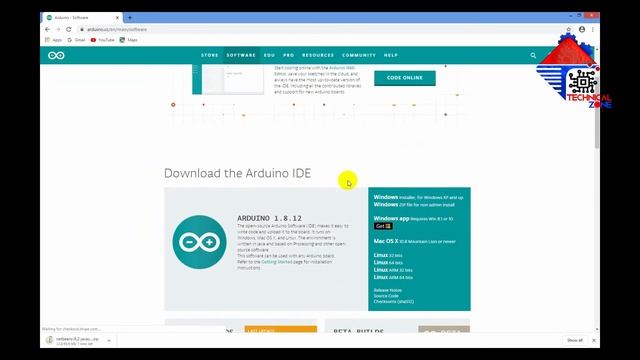Download Linux 64 bits version
This screenshot has width=640, height=360.
(x=388, y=262)
